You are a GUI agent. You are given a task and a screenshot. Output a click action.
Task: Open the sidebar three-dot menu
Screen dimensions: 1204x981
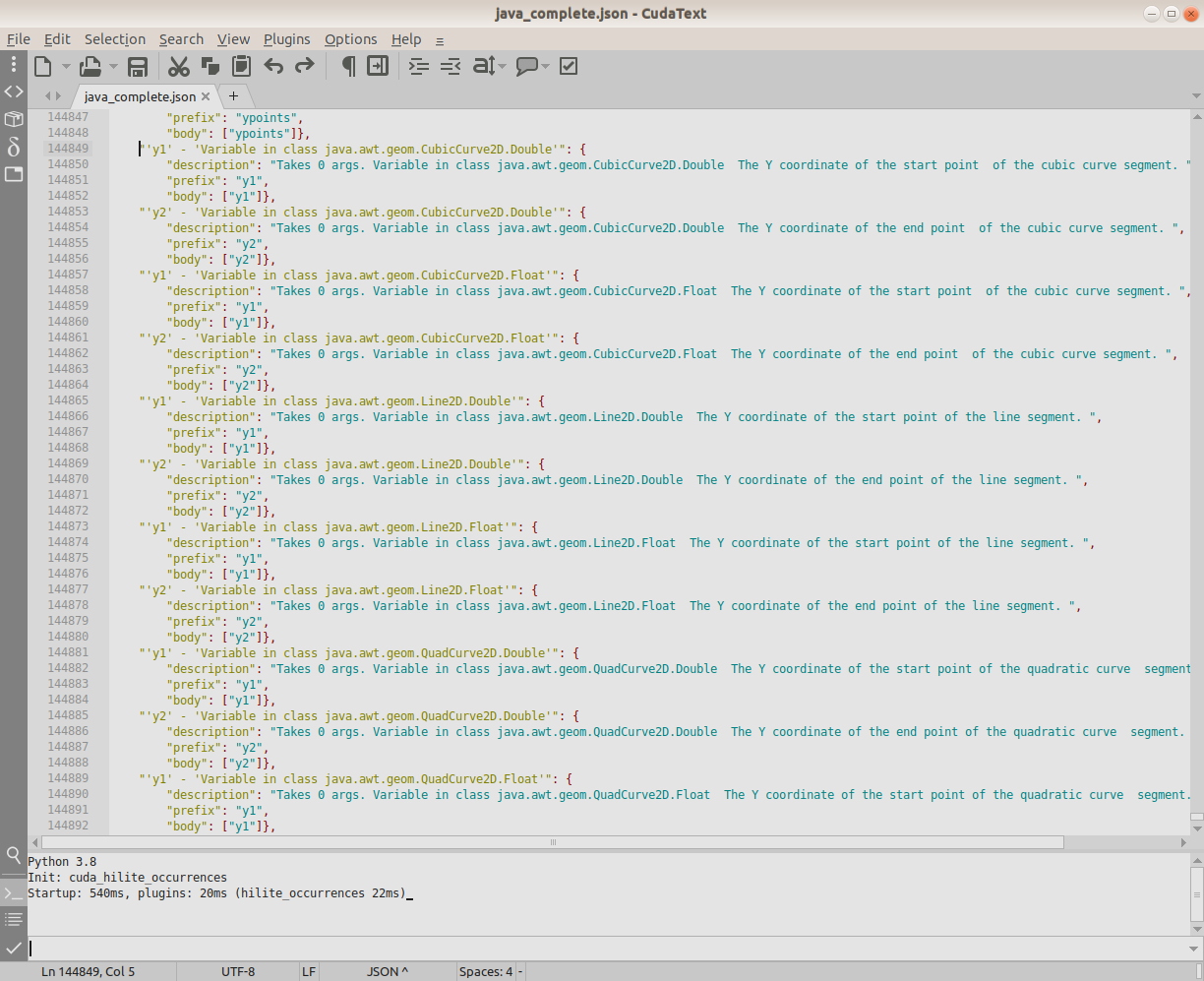(13, 65)
